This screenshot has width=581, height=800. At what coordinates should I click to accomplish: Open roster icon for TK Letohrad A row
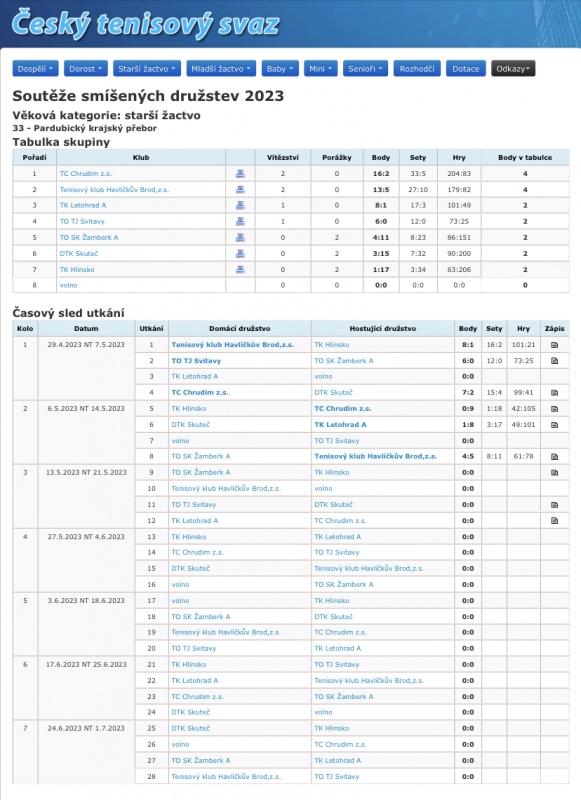click(240, 205)
